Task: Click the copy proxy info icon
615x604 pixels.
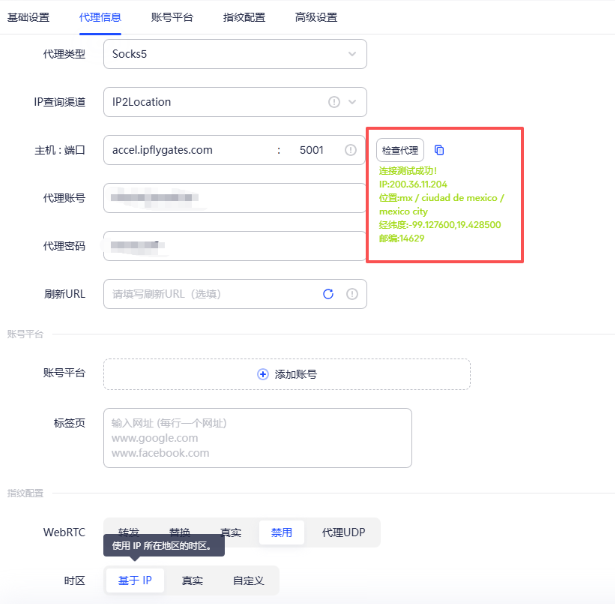Action: point(439,150)
